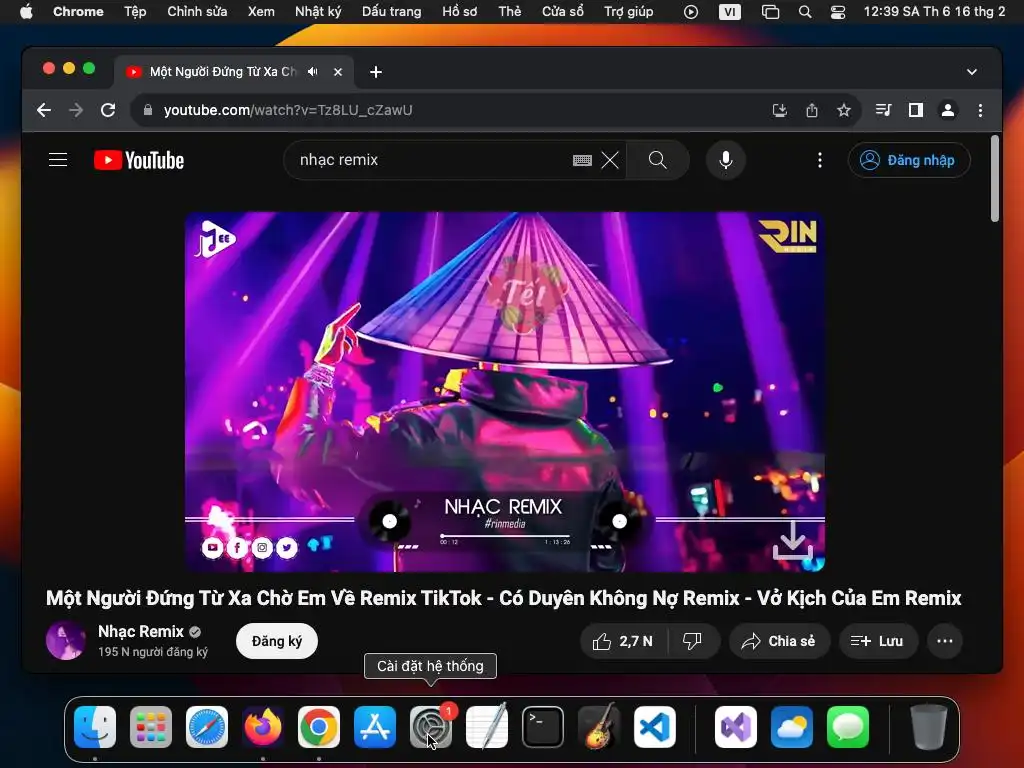Go back to the previous page
This screenshot has height=768, width=1024.
tap(44, 110)
